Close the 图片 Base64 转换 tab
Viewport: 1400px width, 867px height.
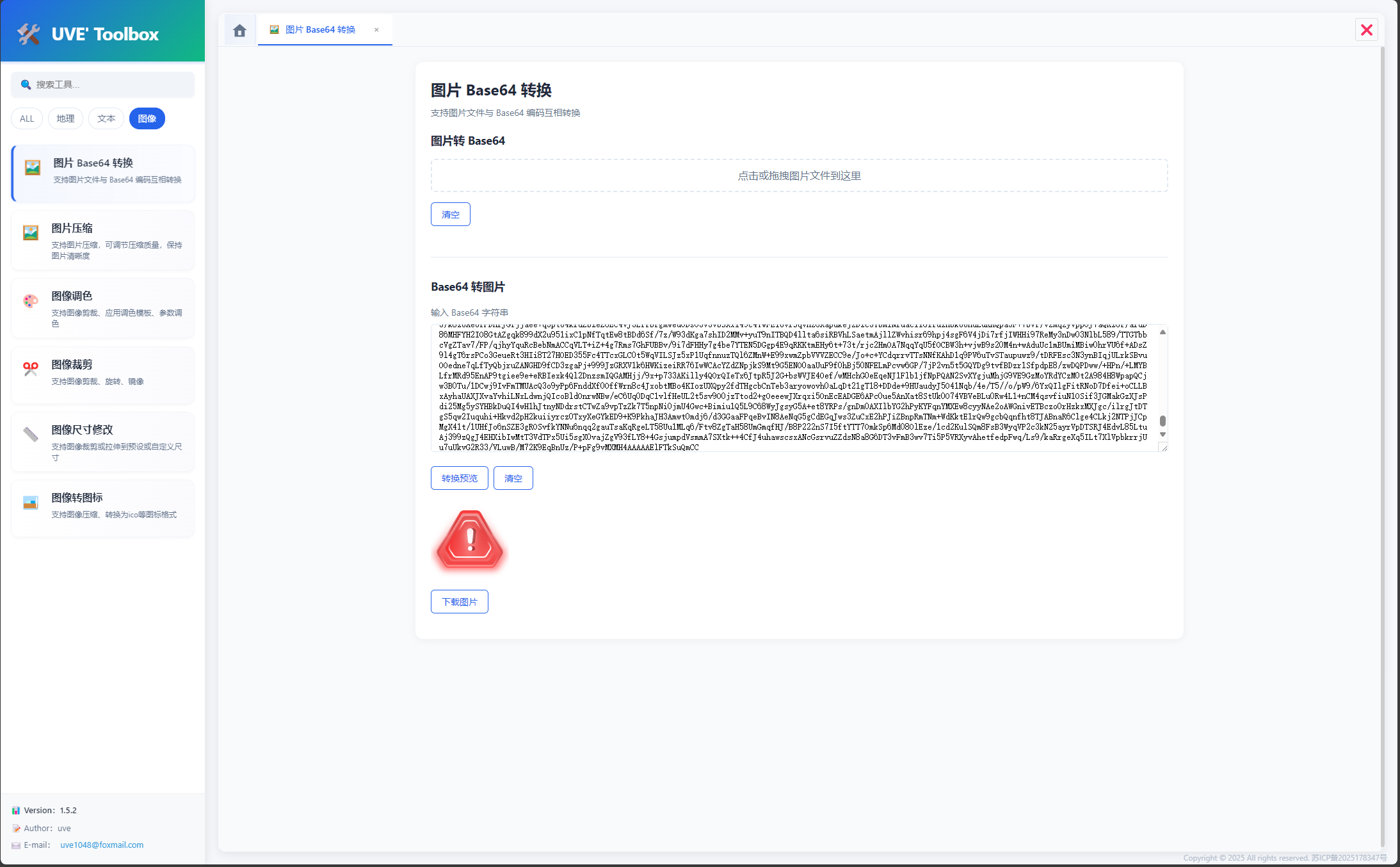(x=376, y=29)
